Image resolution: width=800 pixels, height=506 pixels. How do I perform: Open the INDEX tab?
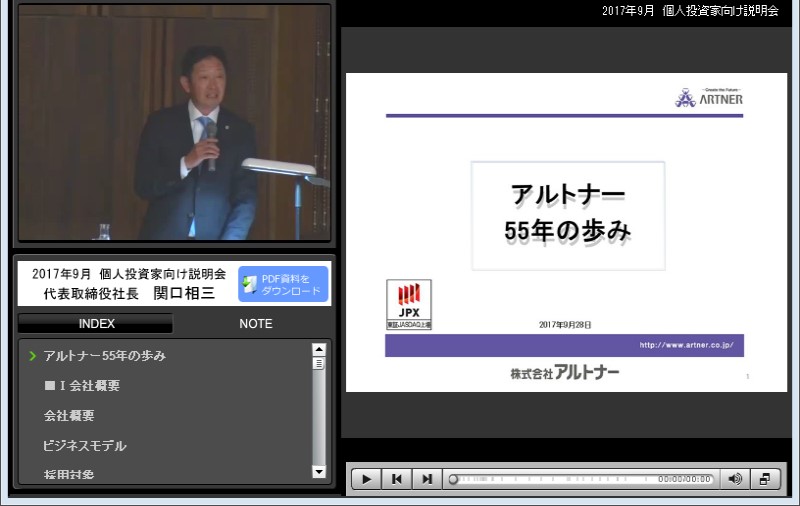96,323
